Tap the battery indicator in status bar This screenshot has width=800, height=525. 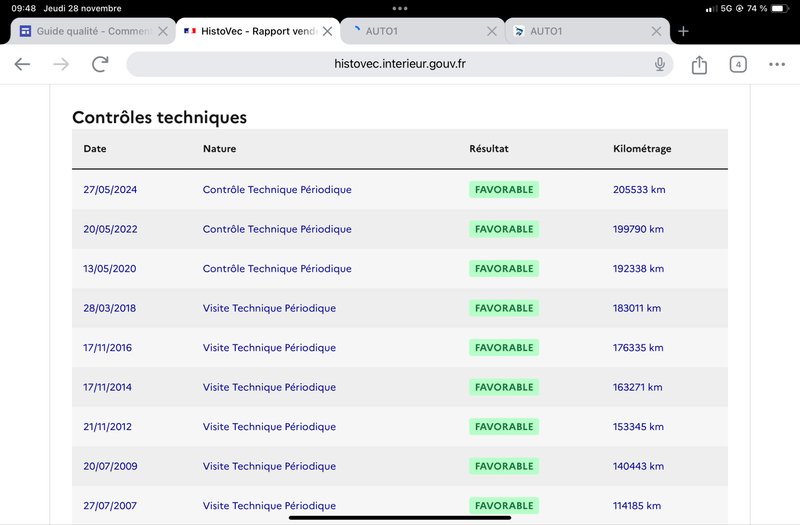(x=780, y=8)
